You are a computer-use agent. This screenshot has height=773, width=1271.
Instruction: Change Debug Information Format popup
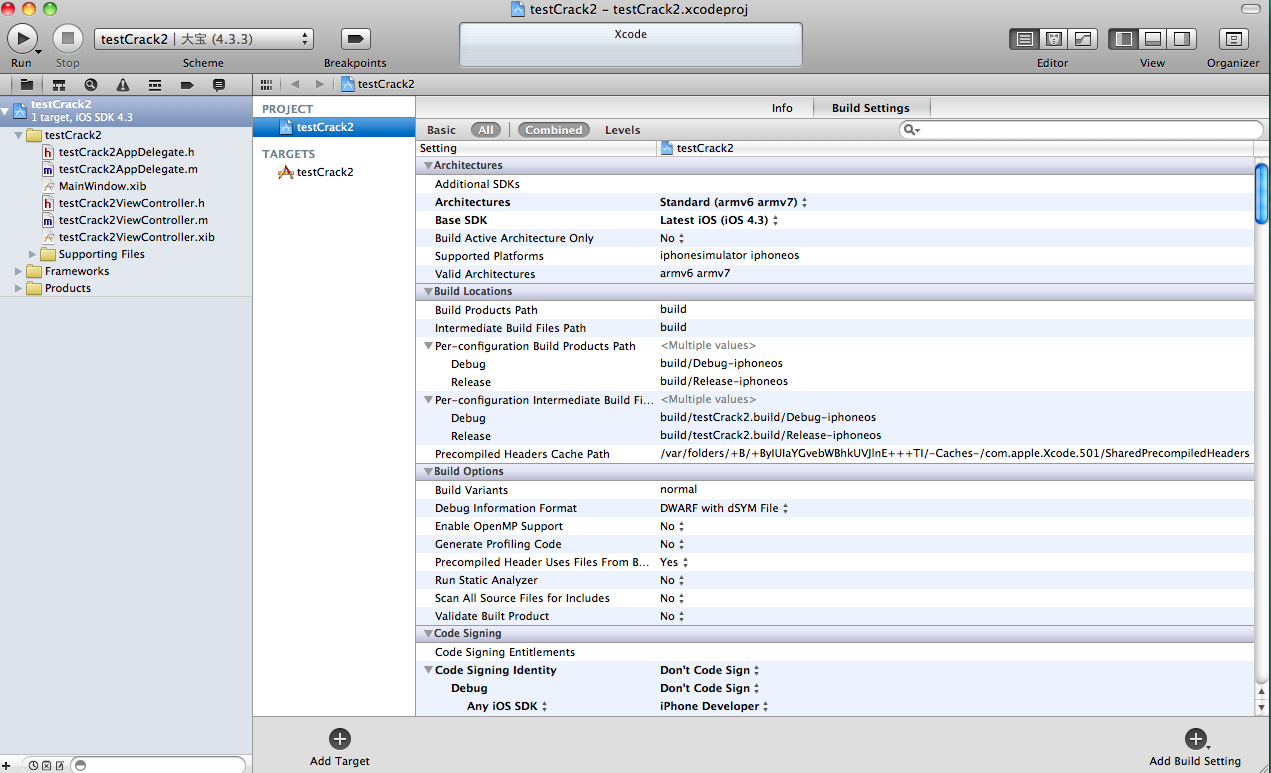coord(723,508)
